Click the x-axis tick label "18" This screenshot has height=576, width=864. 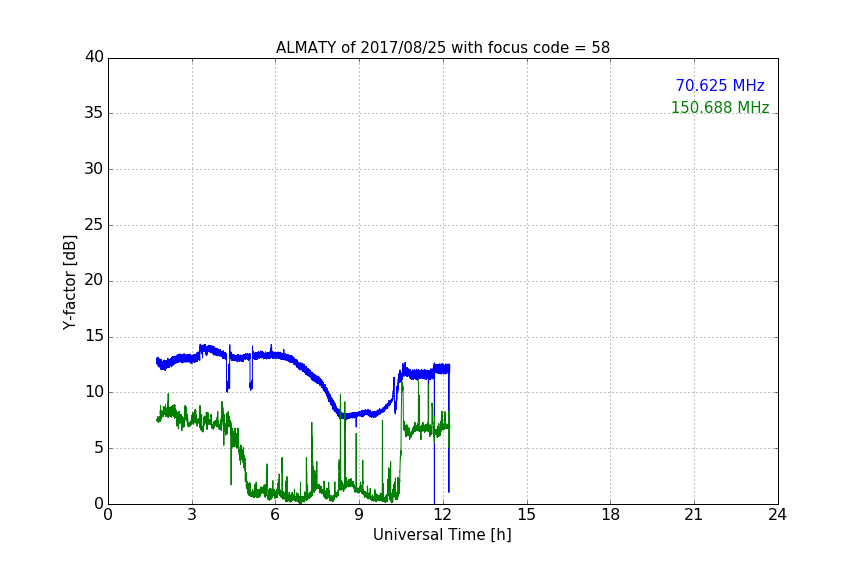pos(611,515)
